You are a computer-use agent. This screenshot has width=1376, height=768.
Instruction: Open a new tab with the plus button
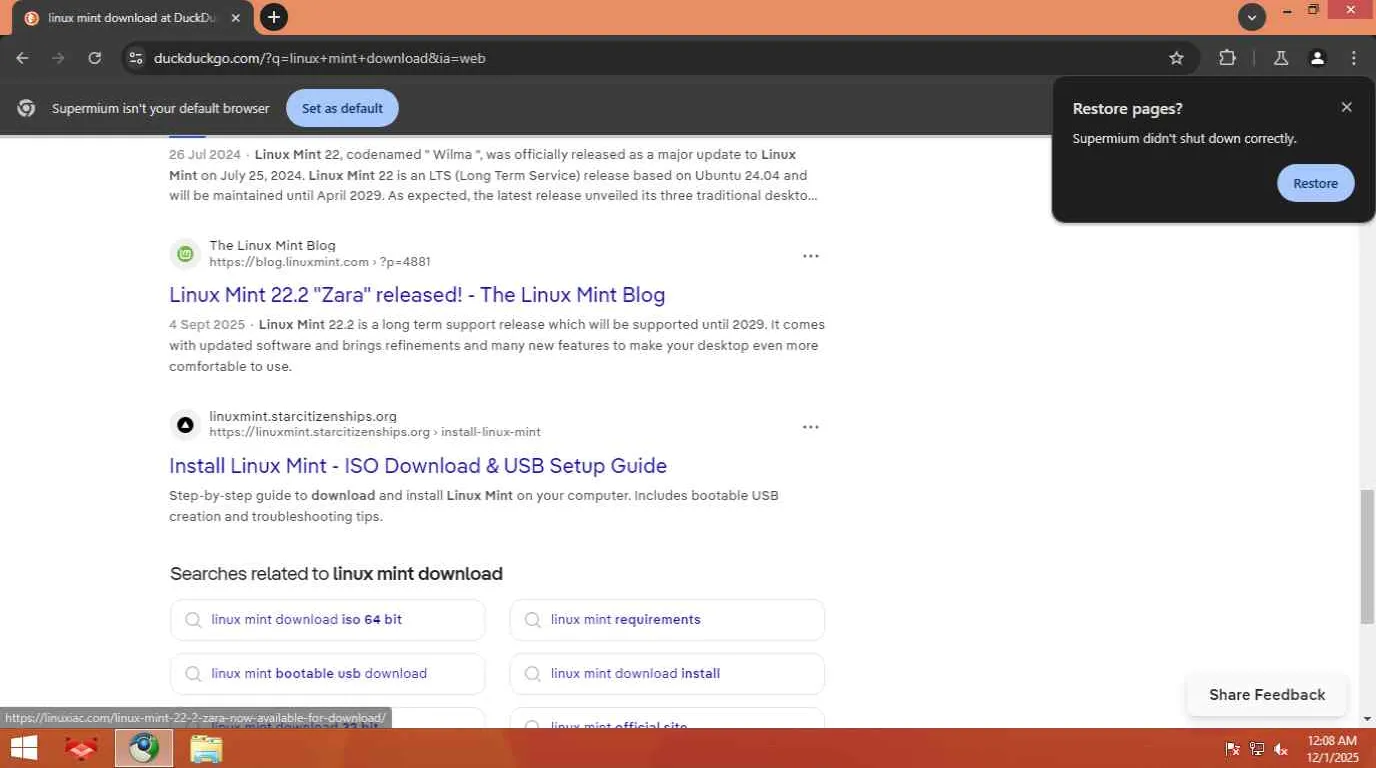click(x=273, y=17)
